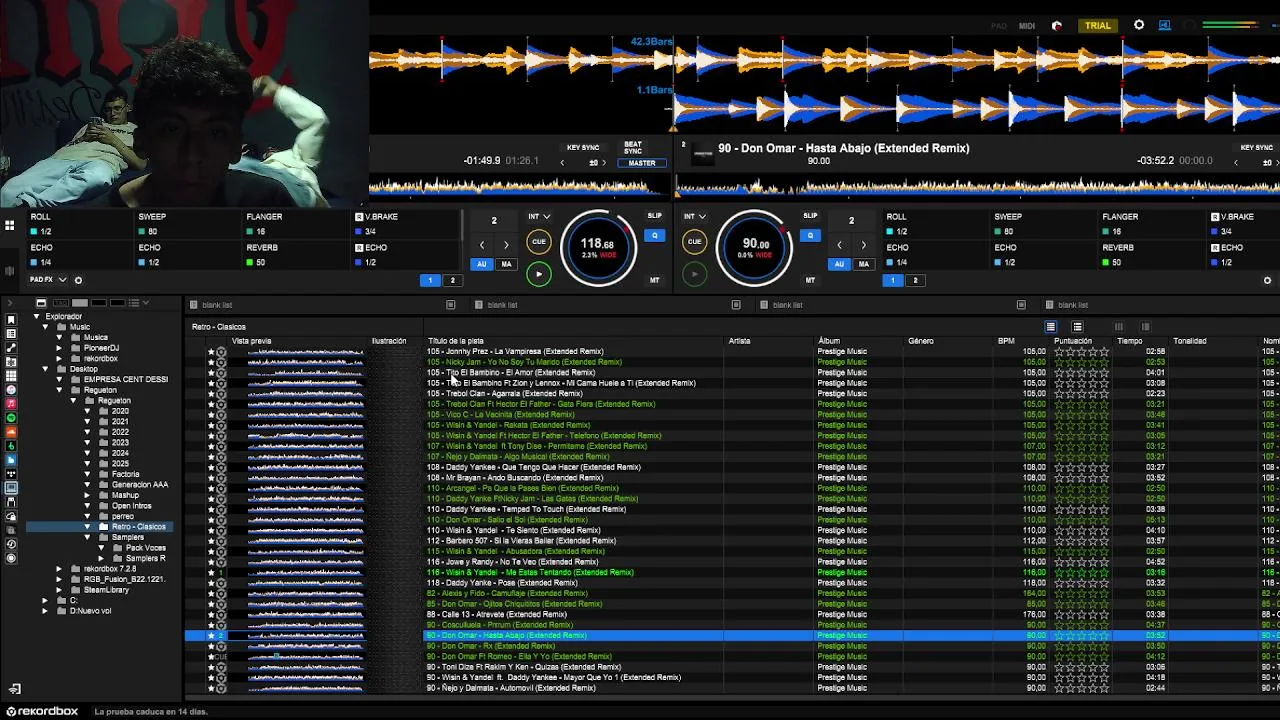Click the recording icon beside MIDI
Viewport: 1280px width, 720px height.
(1057, 26)
